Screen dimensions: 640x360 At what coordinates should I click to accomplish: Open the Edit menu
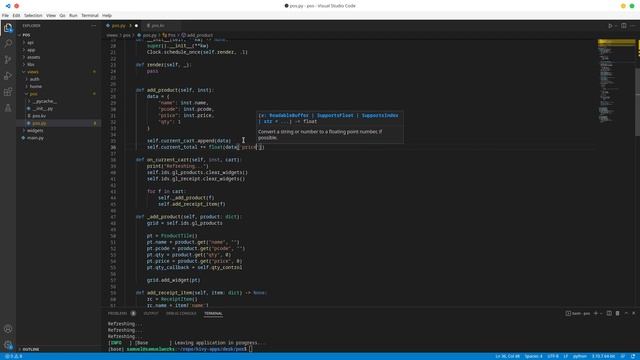click(16, 16)
